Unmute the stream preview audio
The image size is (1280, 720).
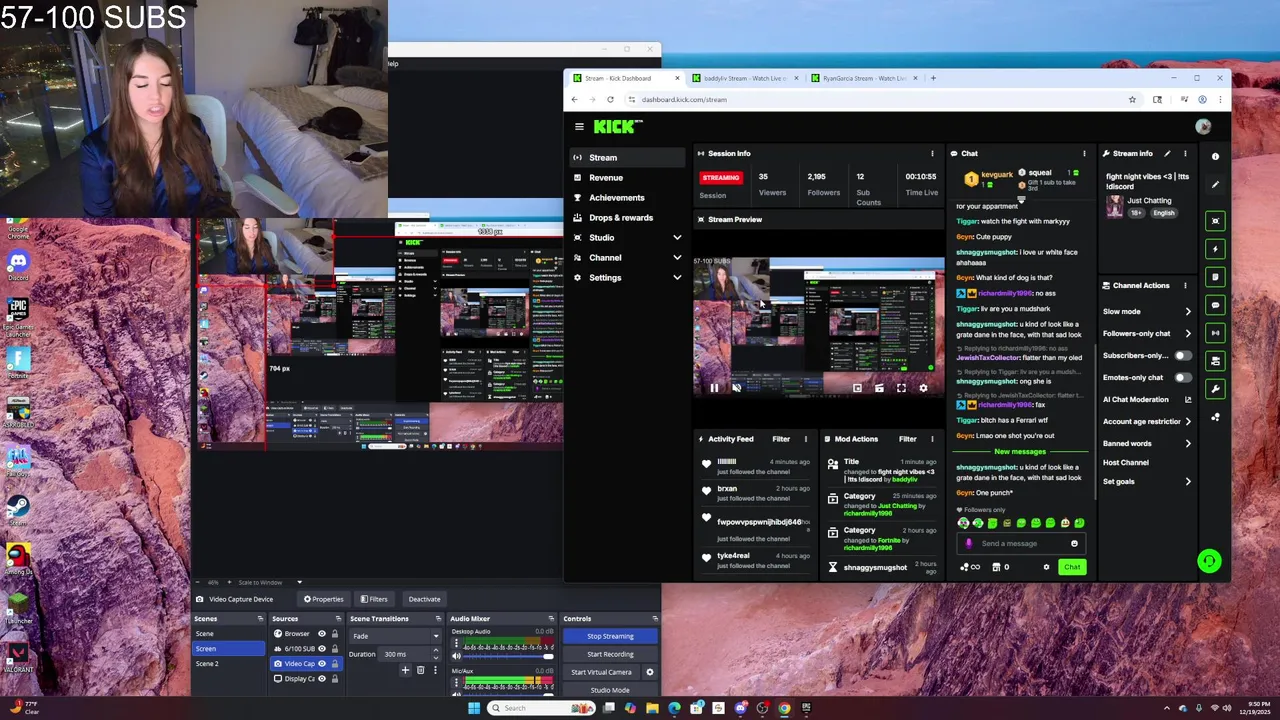[736, 388]
